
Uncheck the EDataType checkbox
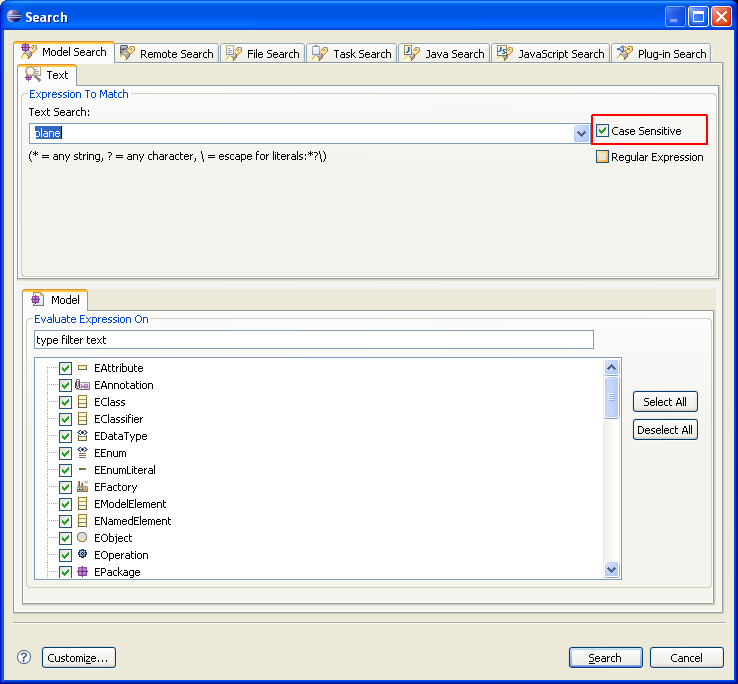tap(65, 436)
